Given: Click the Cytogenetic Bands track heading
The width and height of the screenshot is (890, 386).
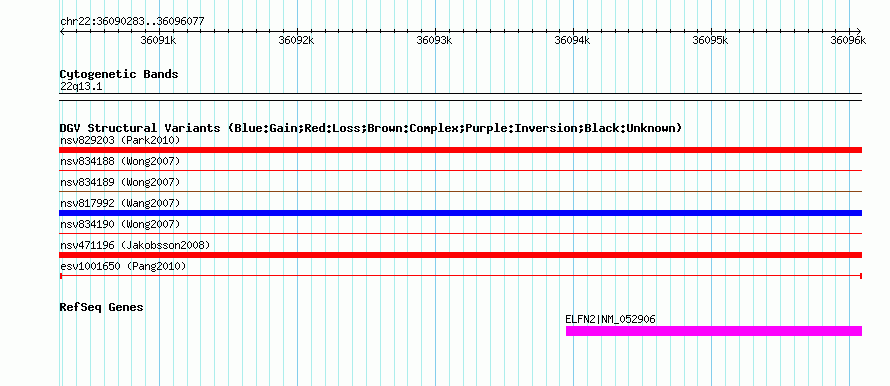Looking at the screenshot, I should click(119, 74).
